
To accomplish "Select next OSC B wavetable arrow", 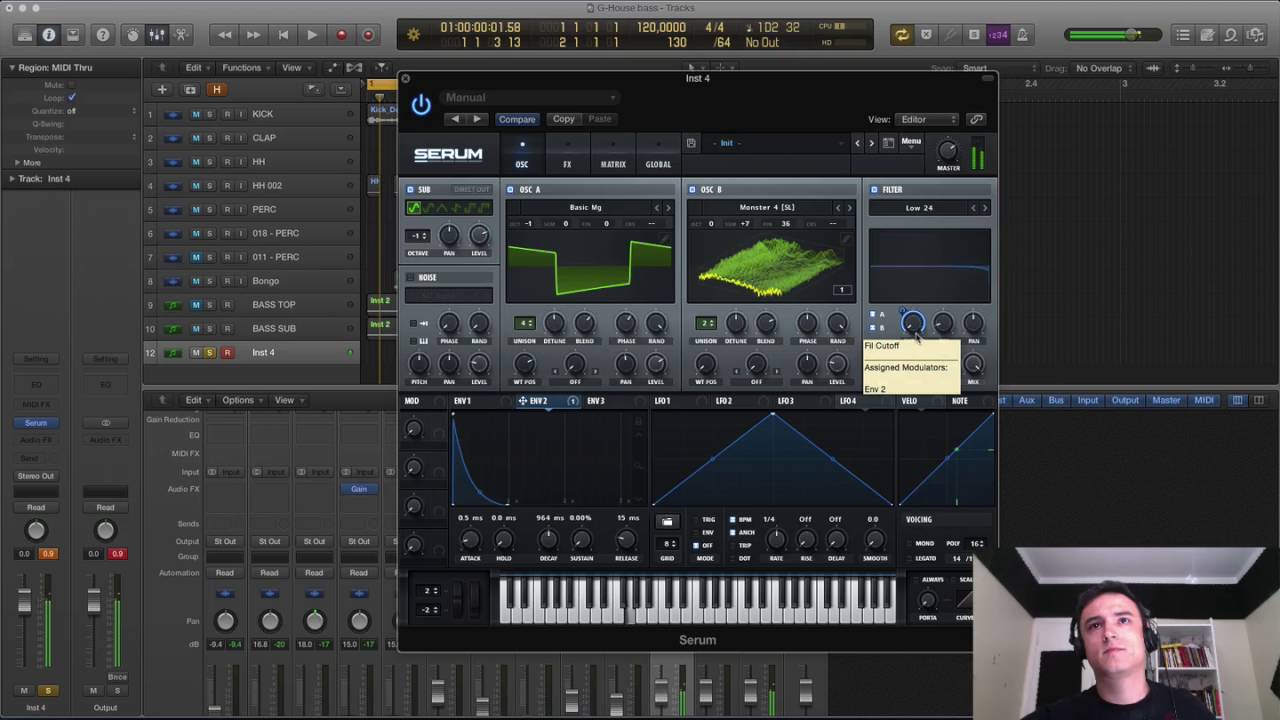I will [x=850, y=208].
